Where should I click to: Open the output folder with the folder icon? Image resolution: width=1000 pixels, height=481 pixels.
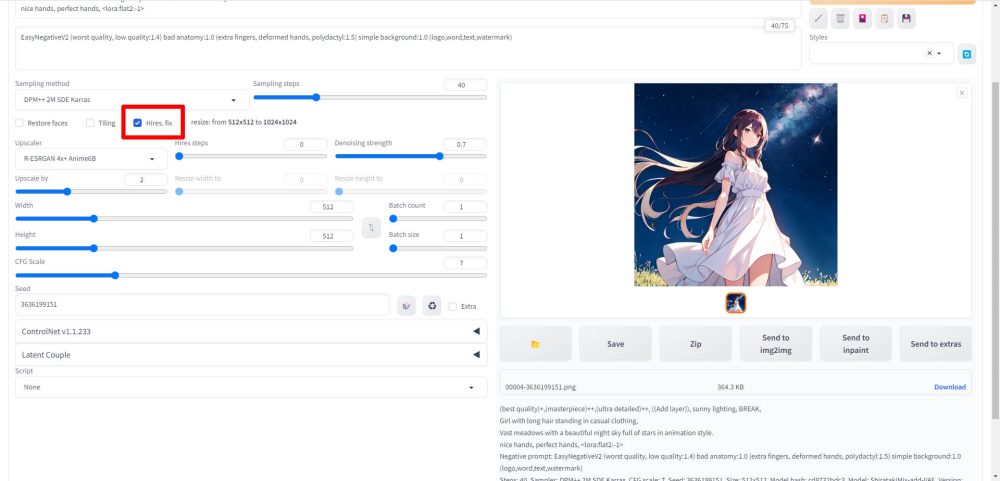(535, 344)
